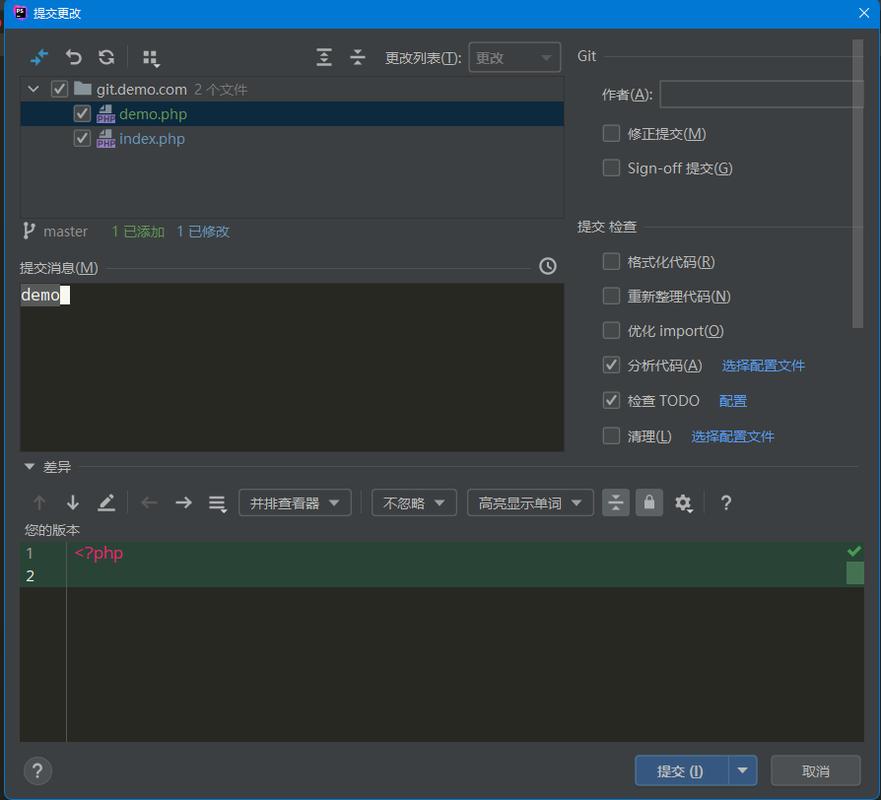Go to previous difference up arrow
Image resolution: width=881 pixels, height=800 pixels.
coord(39,503)
